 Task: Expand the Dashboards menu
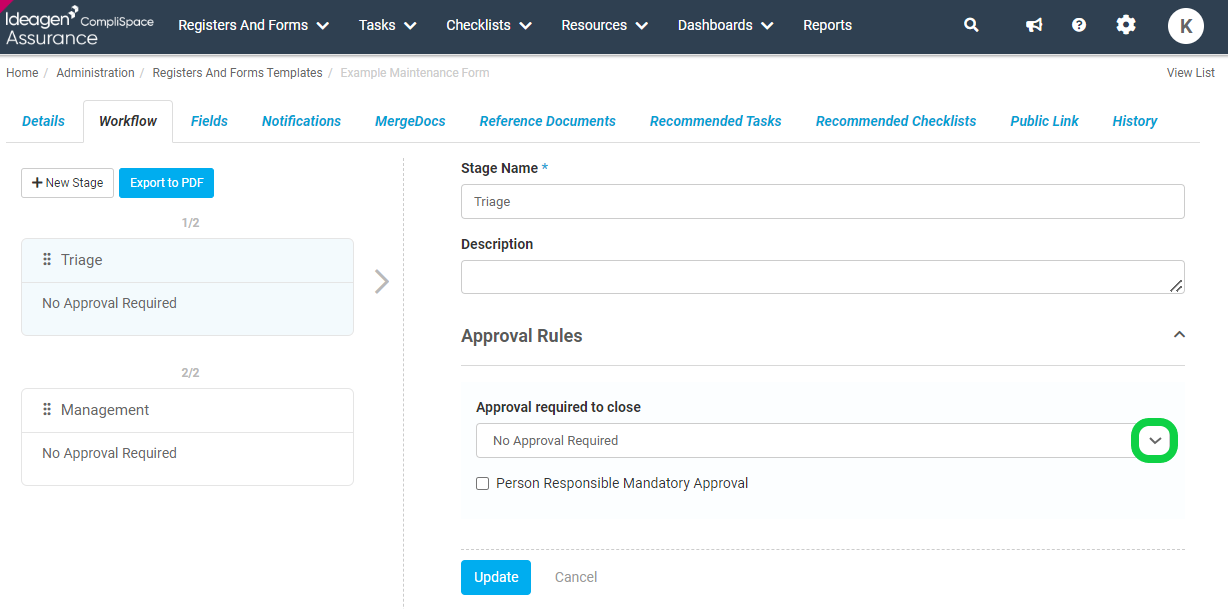tap(726, 25)
